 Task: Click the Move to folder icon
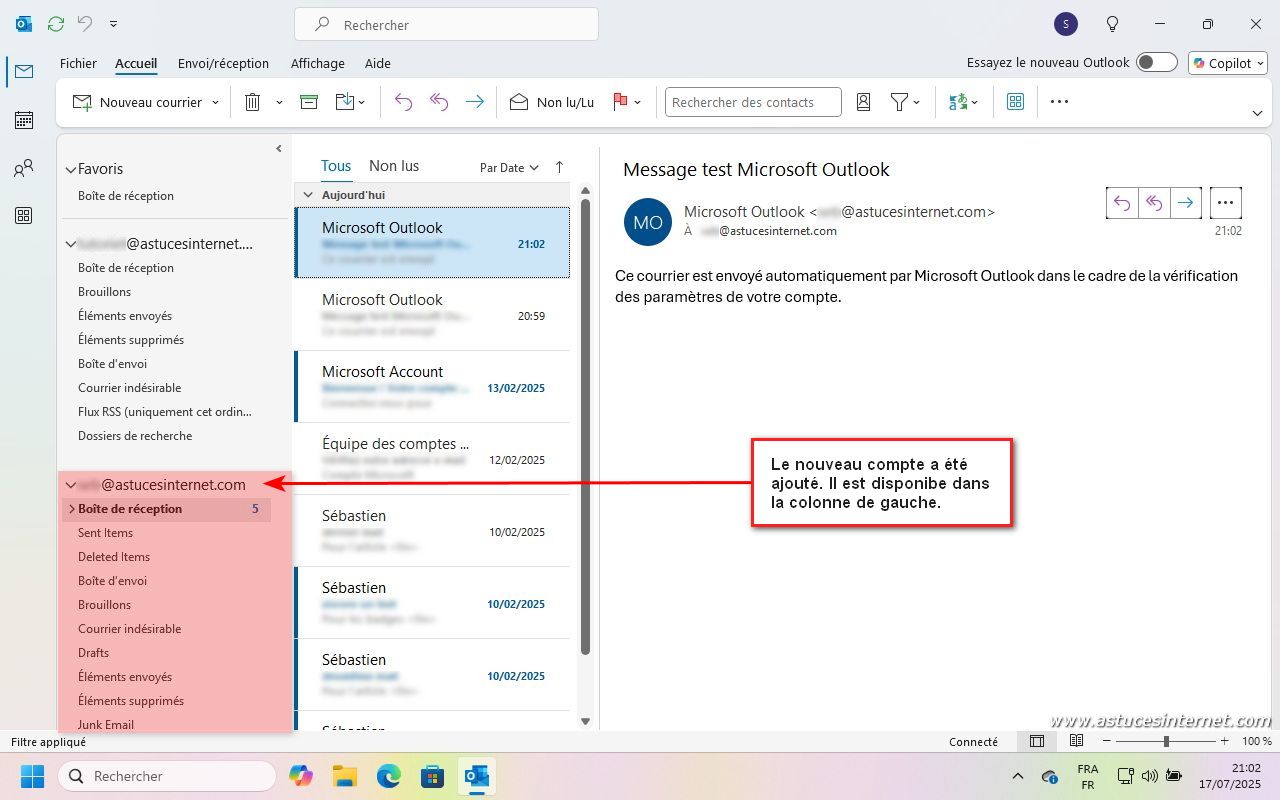pyautogui.click(x=345, y=102)
